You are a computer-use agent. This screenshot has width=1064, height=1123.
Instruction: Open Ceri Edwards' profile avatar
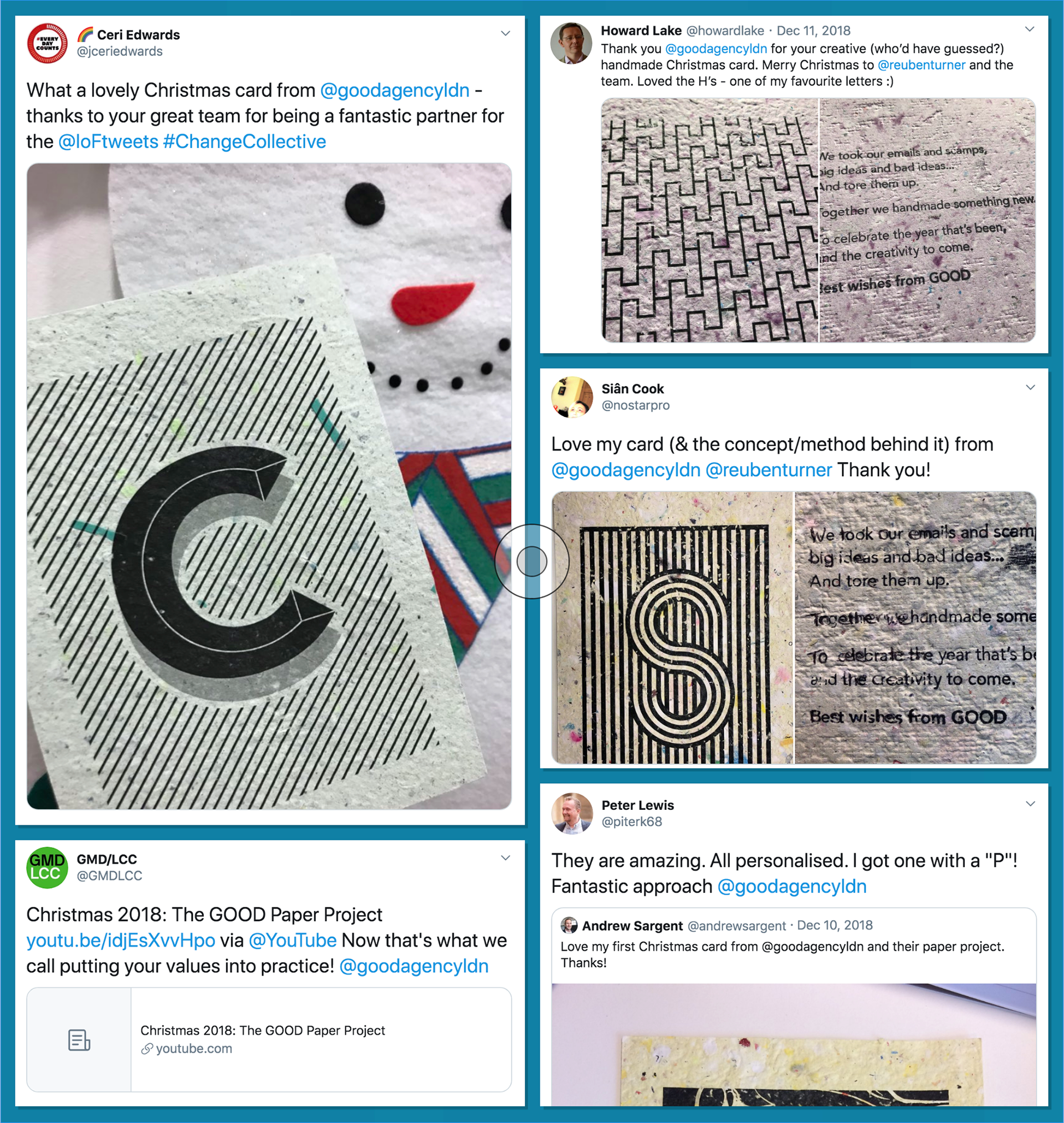pos(48,43)
